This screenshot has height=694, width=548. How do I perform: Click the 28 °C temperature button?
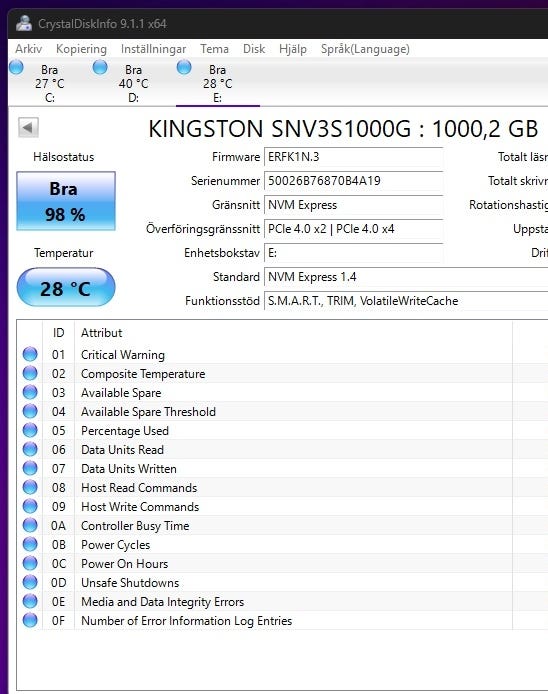tap(66, 287)
